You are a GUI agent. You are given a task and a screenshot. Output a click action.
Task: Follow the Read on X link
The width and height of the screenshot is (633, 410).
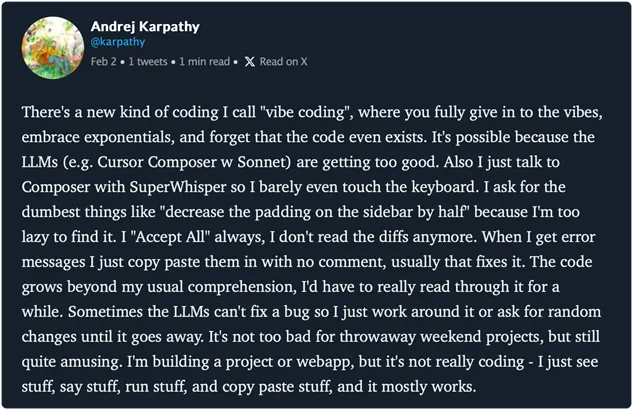[283, 62]
